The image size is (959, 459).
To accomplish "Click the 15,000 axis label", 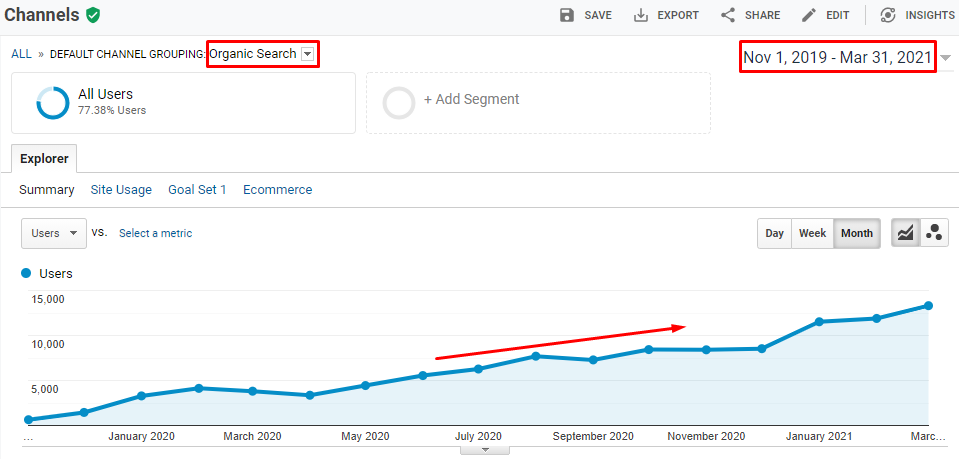I will [47, 299].
